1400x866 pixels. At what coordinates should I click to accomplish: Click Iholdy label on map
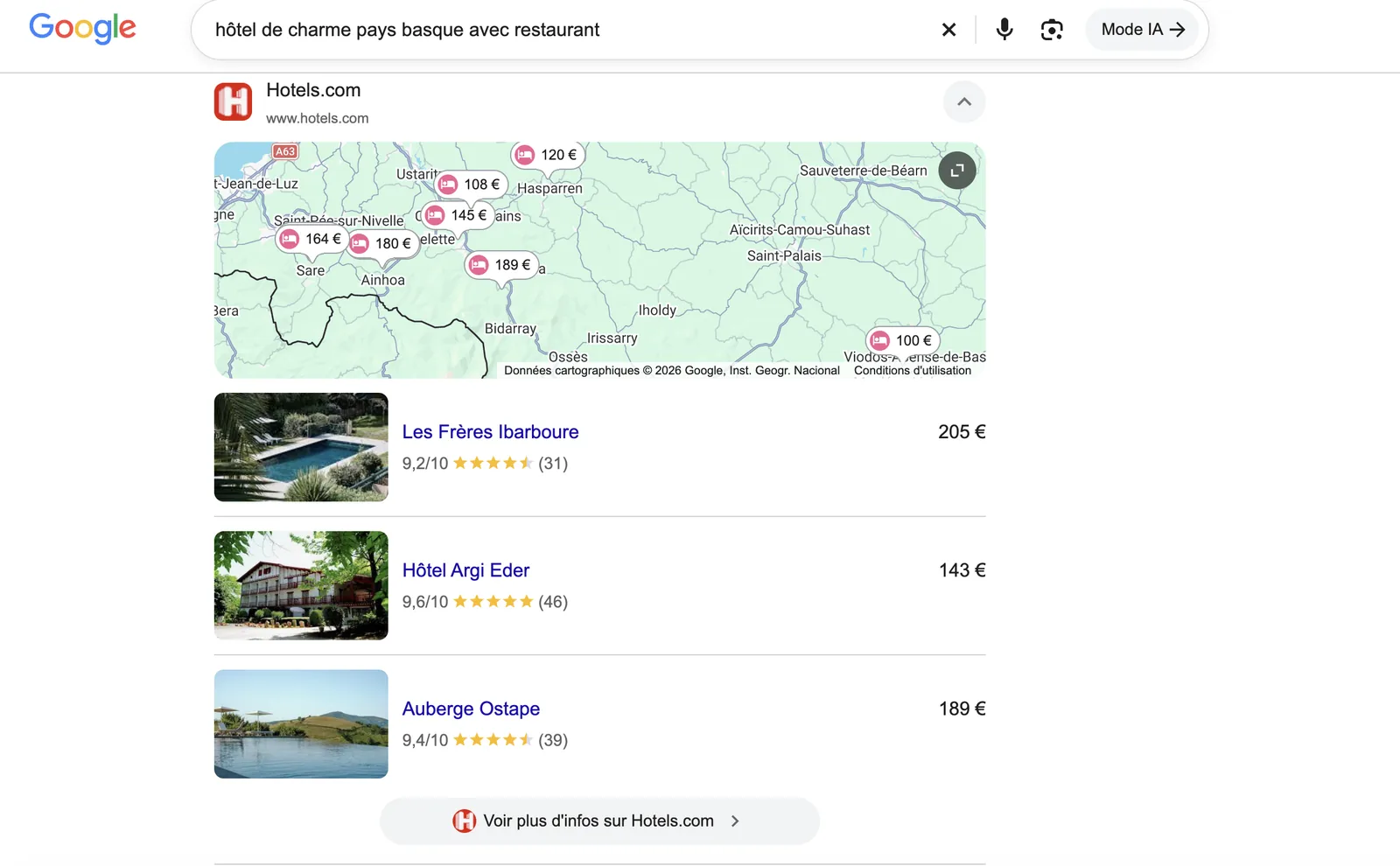(x=657, y=311)
